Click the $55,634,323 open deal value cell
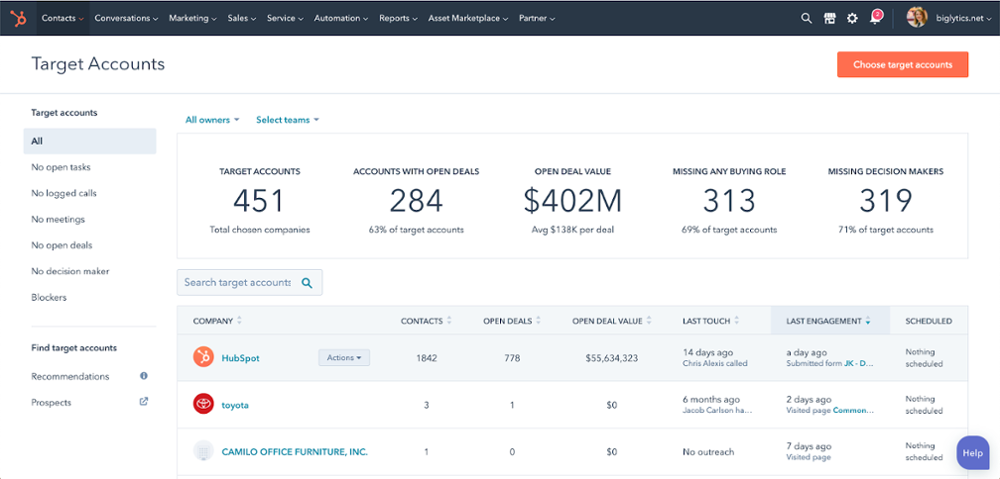The width and height of the screenshot is (1000, 479). coord(612,358)
